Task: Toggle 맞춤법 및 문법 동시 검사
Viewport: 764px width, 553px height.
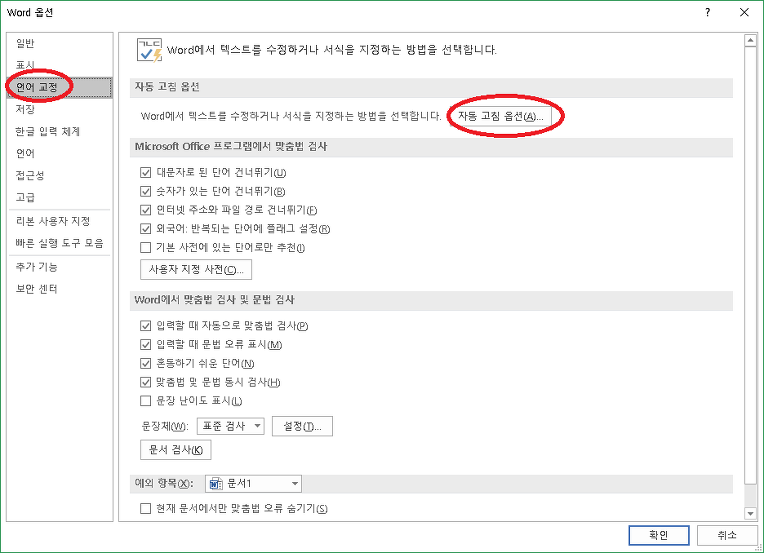Action: 145,382
